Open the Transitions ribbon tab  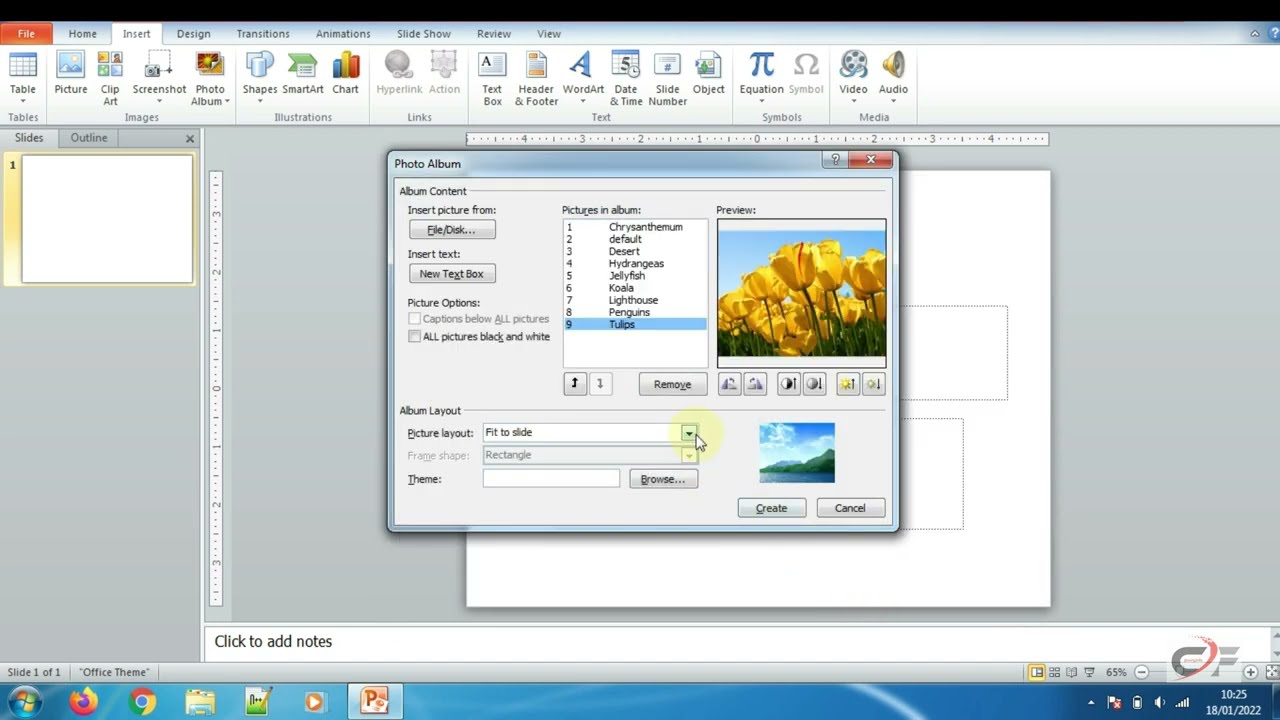[x=263, y=34]
